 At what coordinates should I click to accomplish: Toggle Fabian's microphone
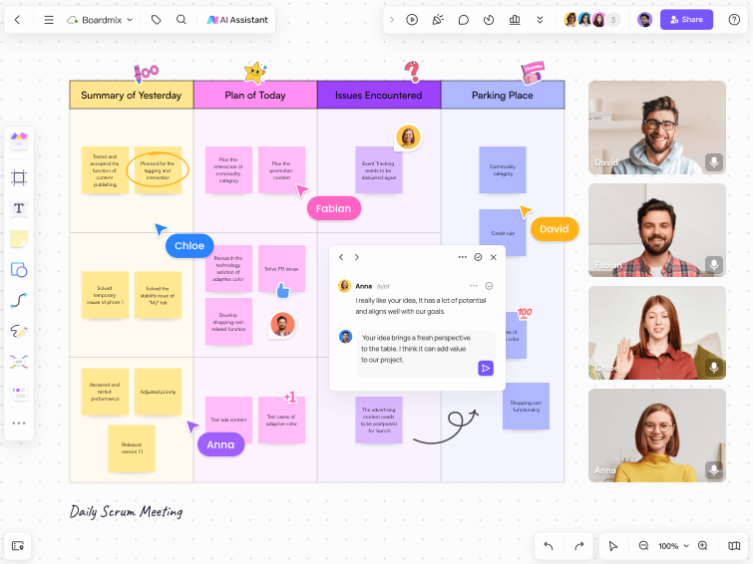coord(713,265)
